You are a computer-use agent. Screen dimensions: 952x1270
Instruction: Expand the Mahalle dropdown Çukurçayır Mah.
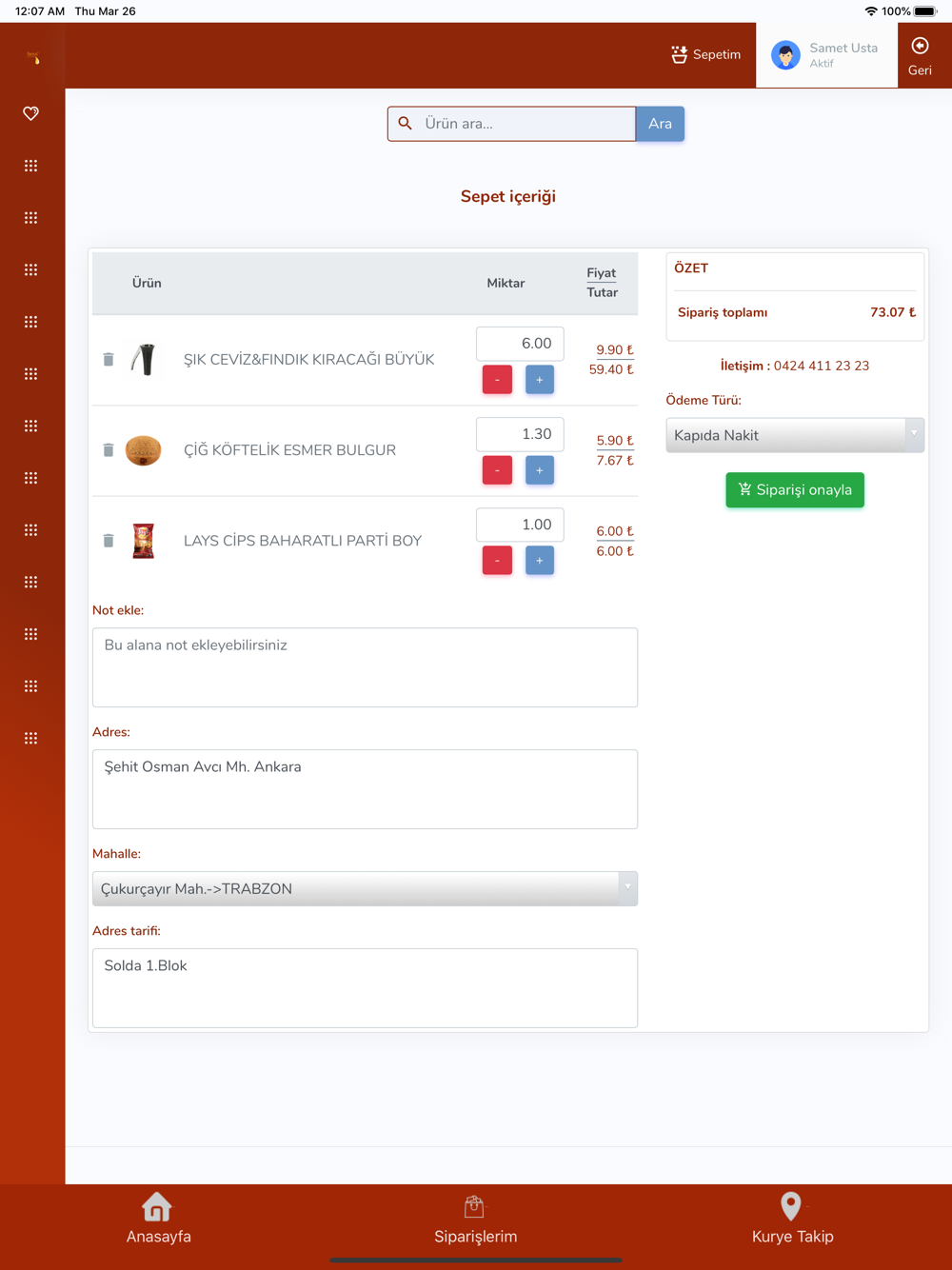coord(365,889)
